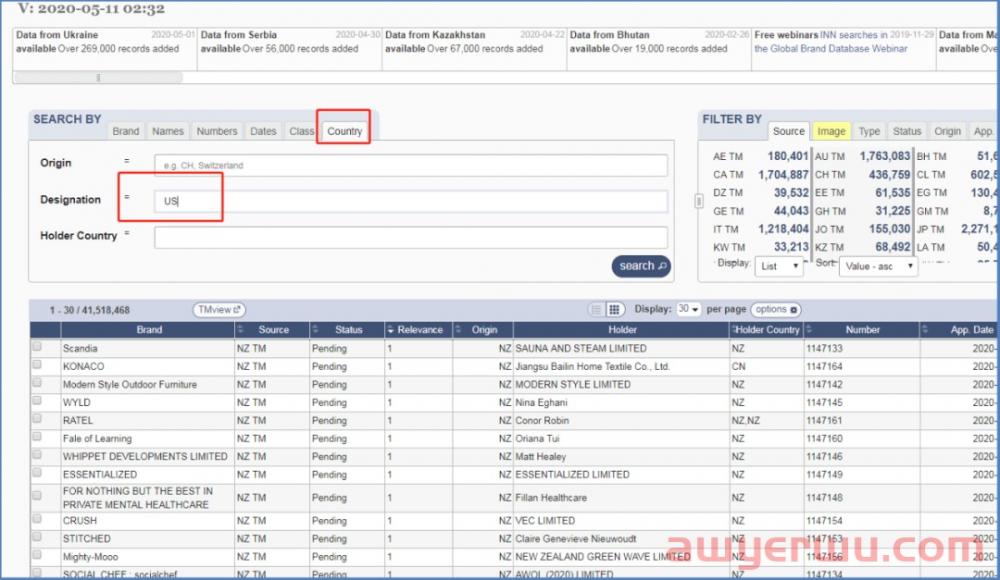Open the results options button
Screen dimensions: 1000x580
(776, 309)
